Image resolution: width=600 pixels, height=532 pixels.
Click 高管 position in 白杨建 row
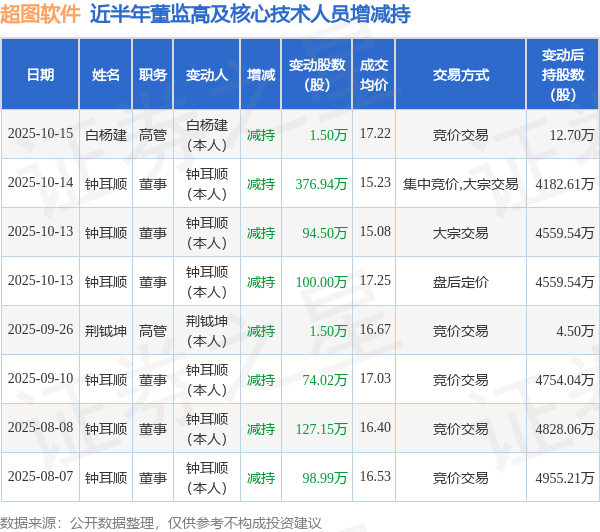pyautogui.click(x=153, y=135)
